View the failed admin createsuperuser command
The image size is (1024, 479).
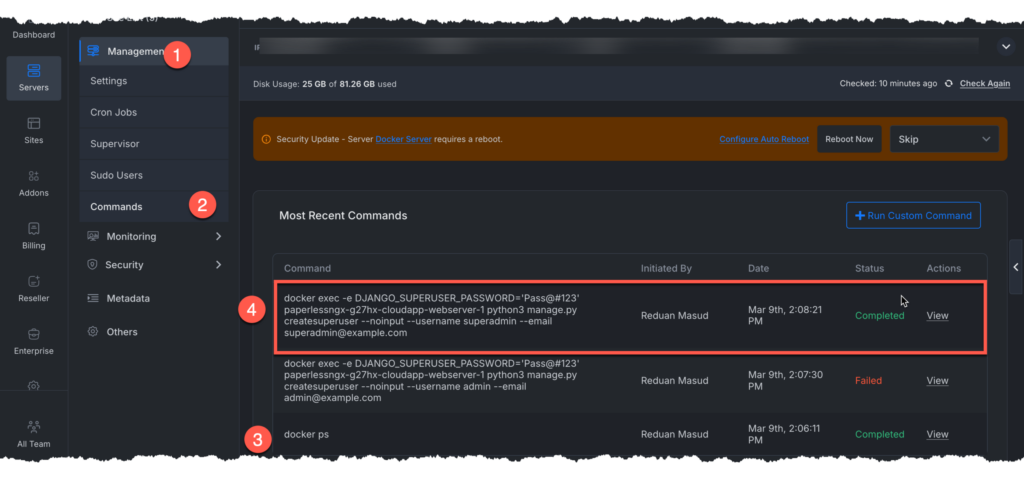click(x=937, y=380)
